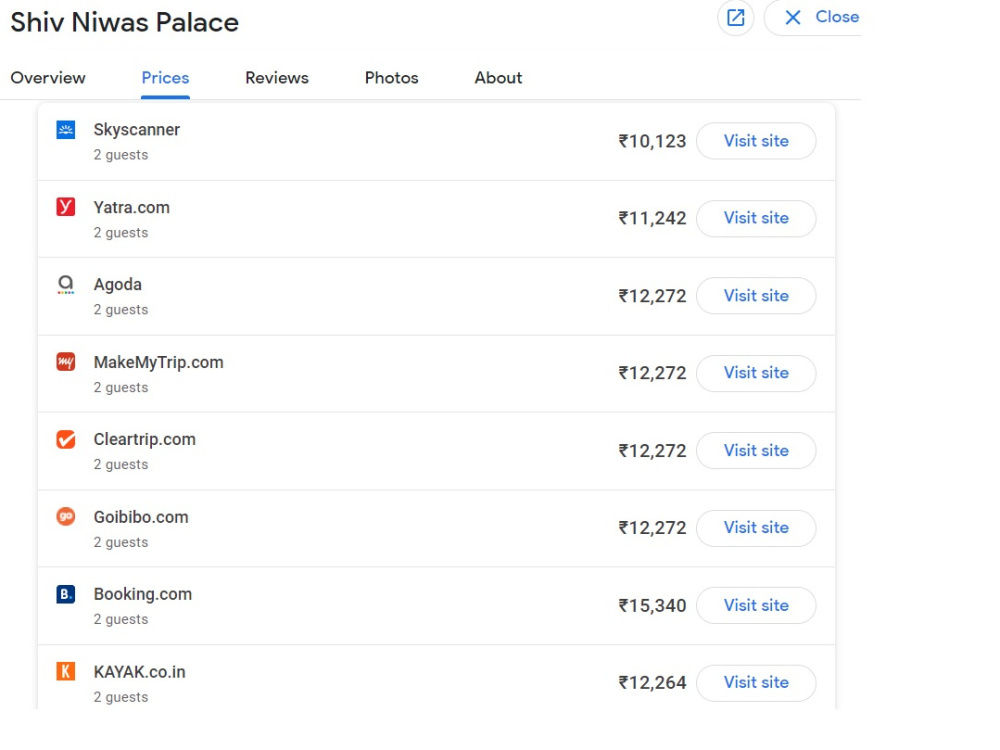Go to the Photos tab
Screen dimensions: 1000x750
(x=392, y=78)
